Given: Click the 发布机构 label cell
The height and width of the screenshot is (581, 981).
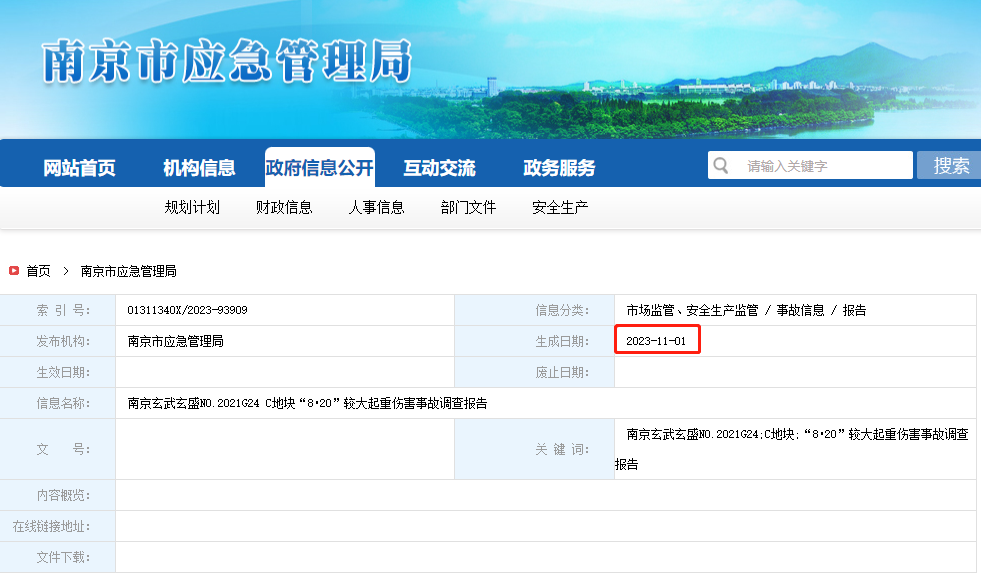Looking at the screenshot, I should [x=58, y=341].
